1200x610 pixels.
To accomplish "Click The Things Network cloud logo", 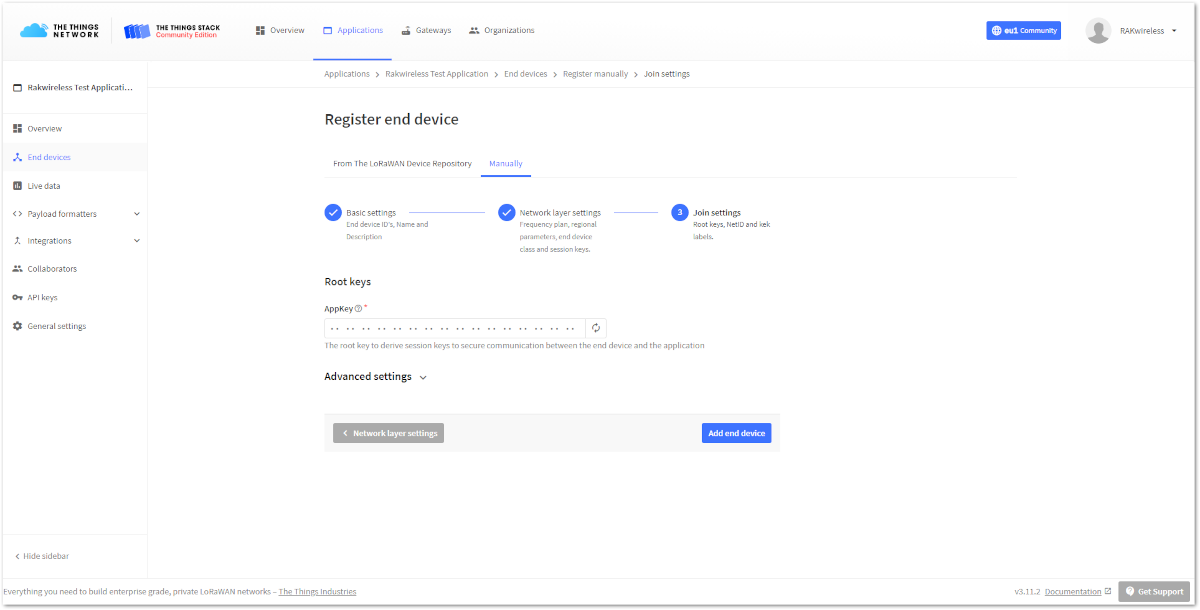I will pyautogui.click(x=60, y=31).
